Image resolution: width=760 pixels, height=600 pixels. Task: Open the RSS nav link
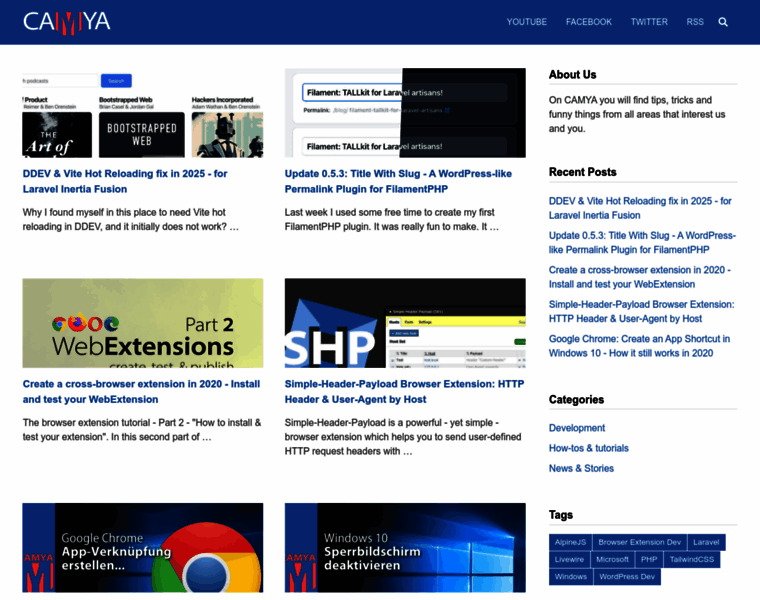coord(695,22)
